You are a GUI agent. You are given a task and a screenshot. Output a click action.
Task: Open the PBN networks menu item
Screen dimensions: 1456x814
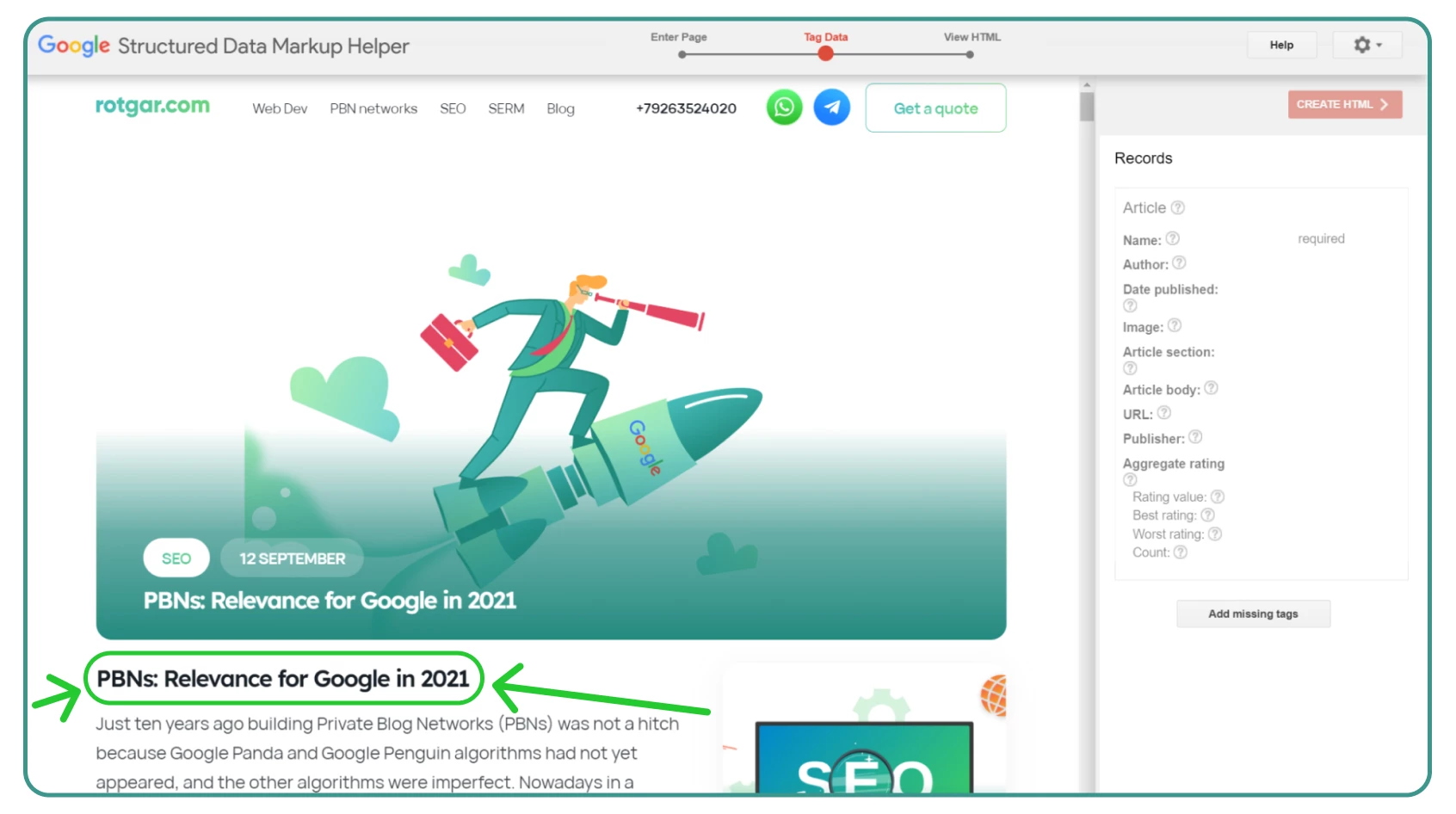click(373, 108)
